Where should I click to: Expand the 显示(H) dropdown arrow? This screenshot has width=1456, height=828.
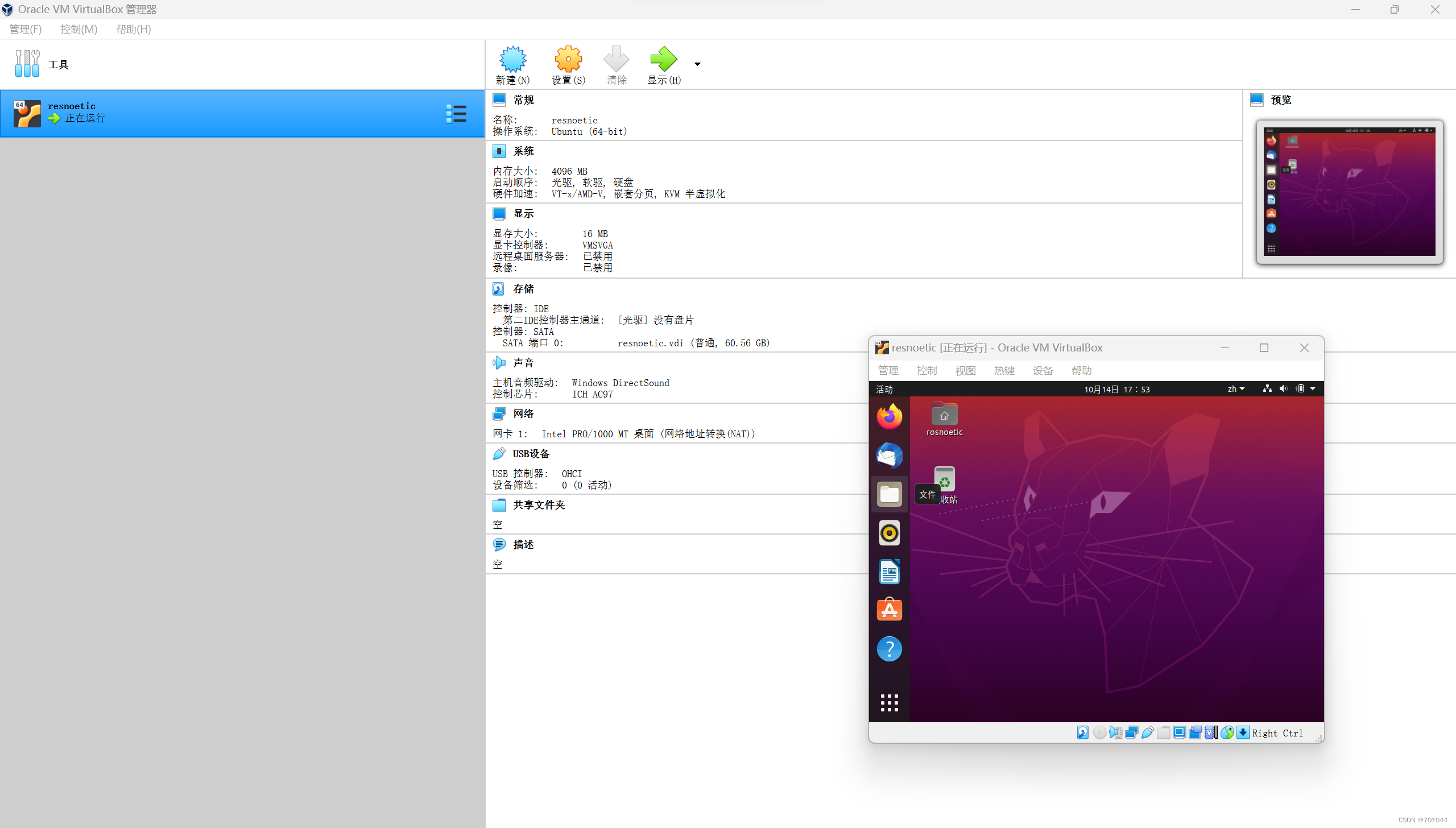pyautogui.click(x=697, y=64)
